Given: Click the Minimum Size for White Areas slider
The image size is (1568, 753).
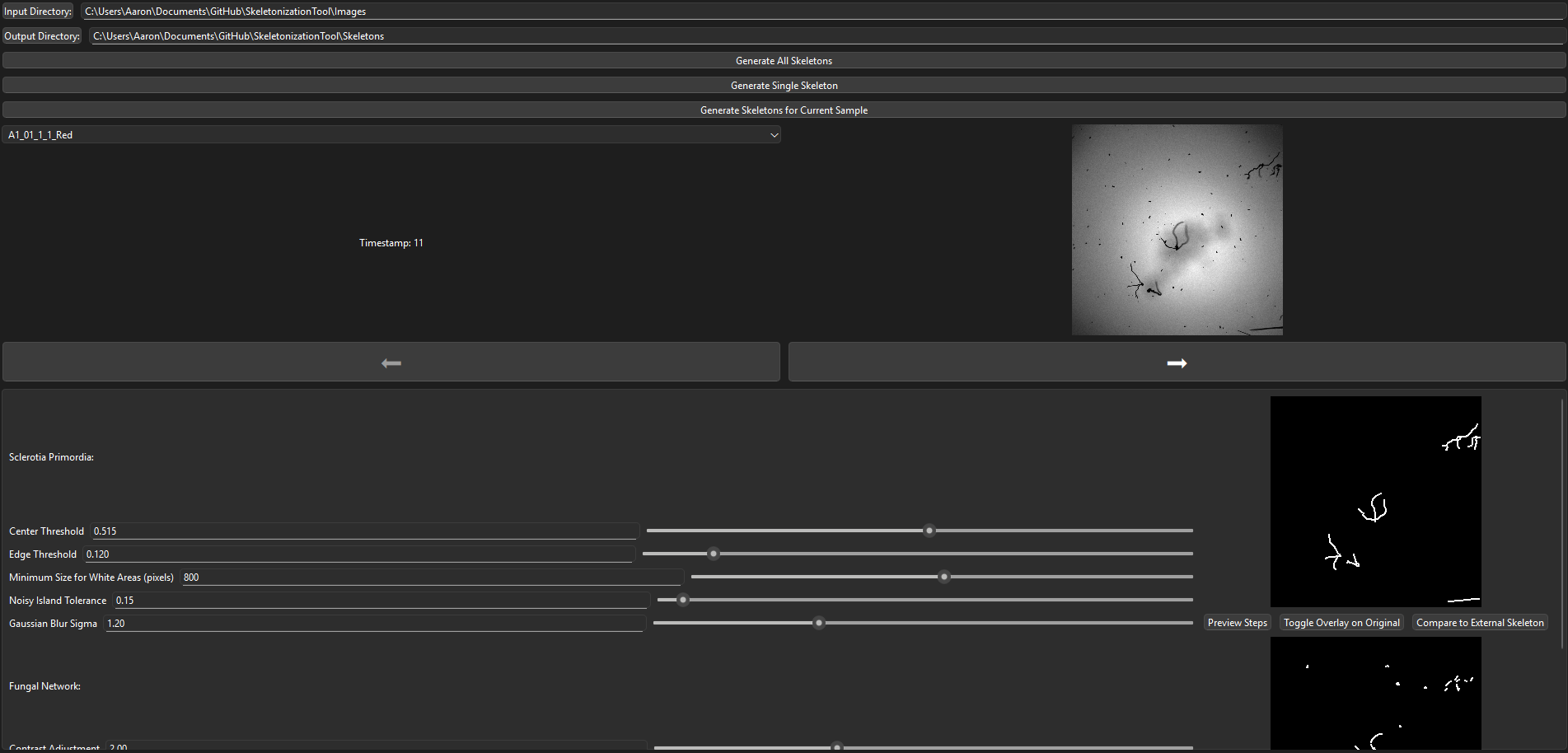Looking at the screenshot, I should [x=944, y=577].
